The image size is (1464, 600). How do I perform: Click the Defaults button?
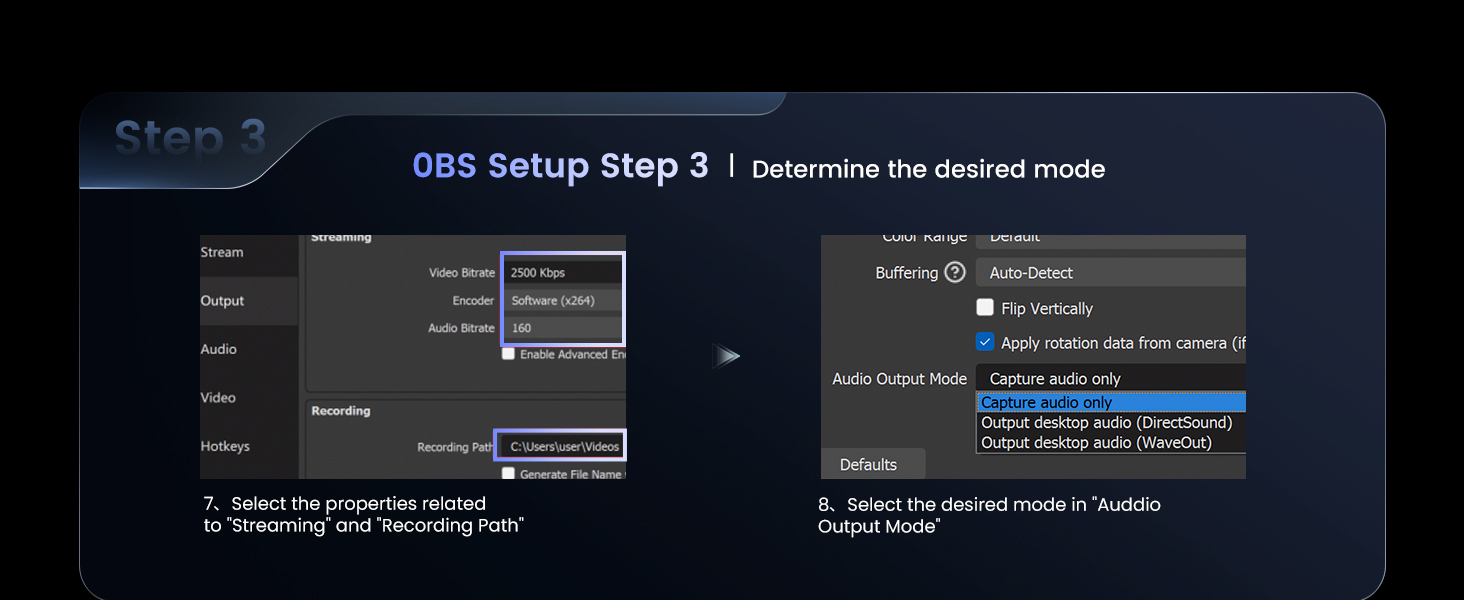point(872,463)
